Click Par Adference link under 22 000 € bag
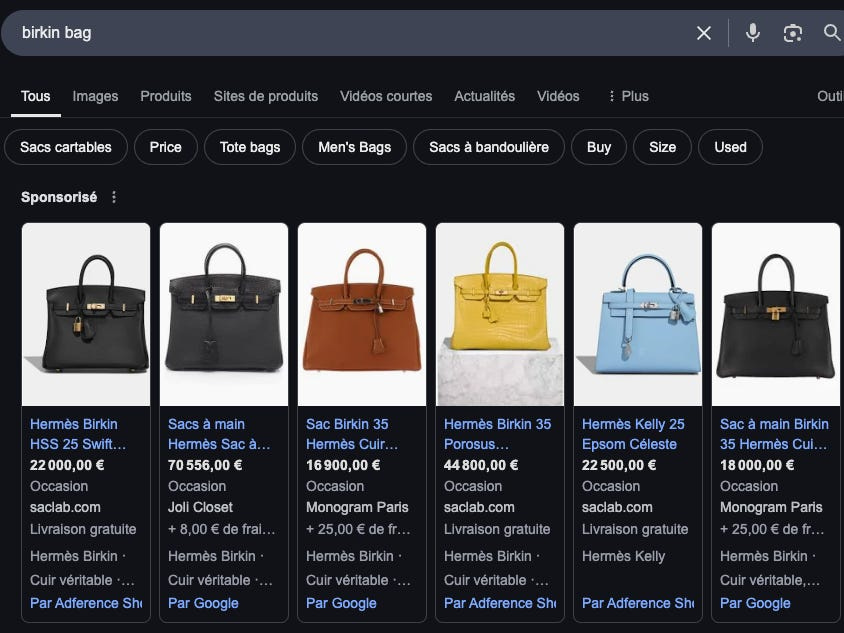The width and height of the screenshot is (844, 633). [86, 603]
